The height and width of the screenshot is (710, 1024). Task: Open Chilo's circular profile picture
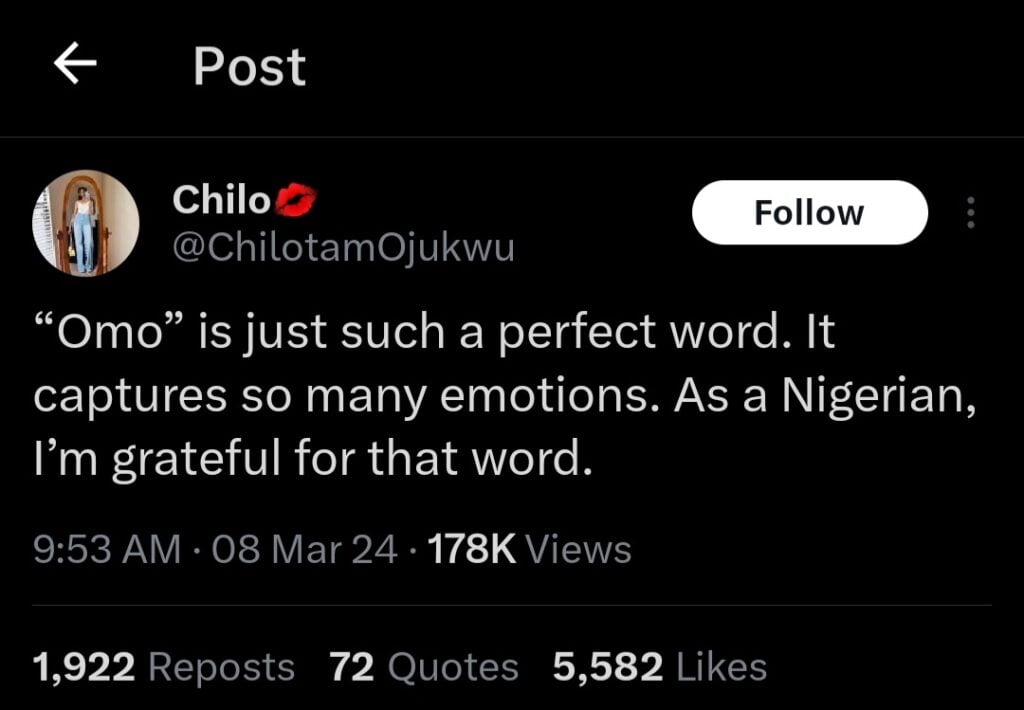coord(86,223)
